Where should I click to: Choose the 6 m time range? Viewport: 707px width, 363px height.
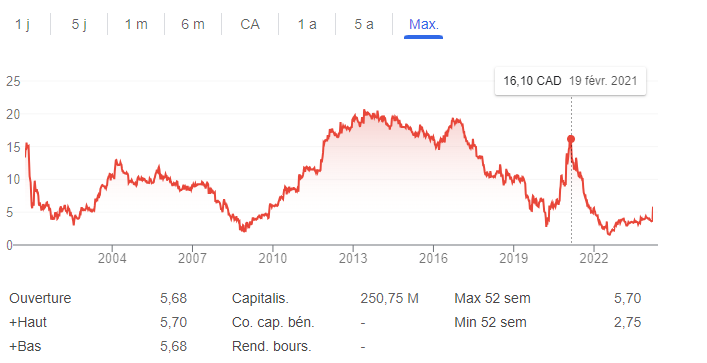[x=193, y=24]
